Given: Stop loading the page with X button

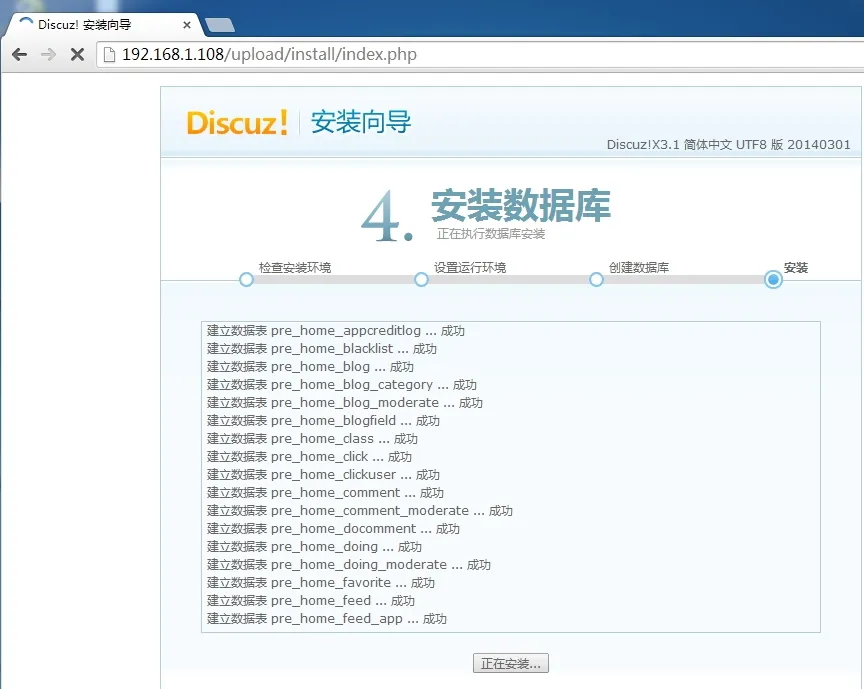Looking at the screenshot, I should coord(78,54).
